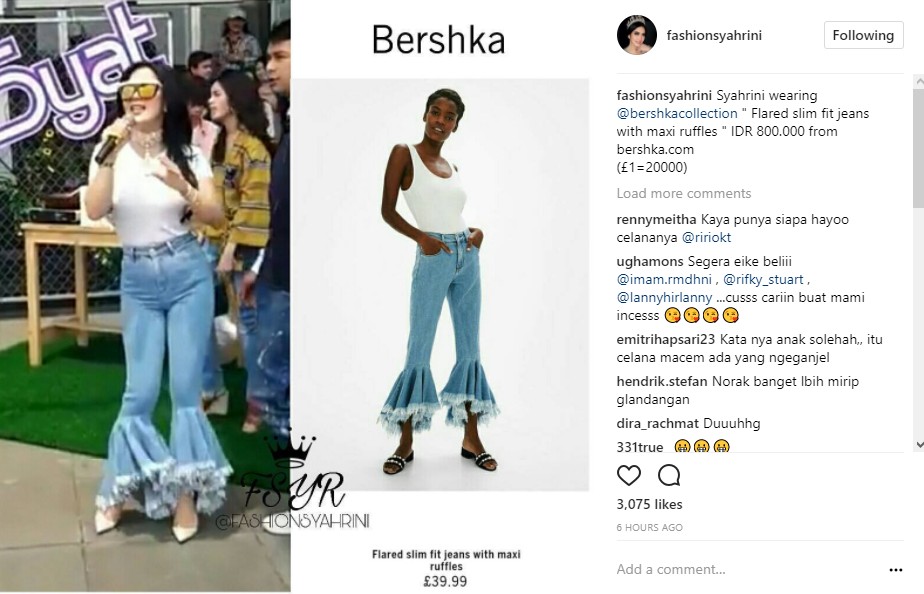Viewport: 924px width, 594px height.
Task: Open the three-dots more options menu
Action: tap(896, 570)
